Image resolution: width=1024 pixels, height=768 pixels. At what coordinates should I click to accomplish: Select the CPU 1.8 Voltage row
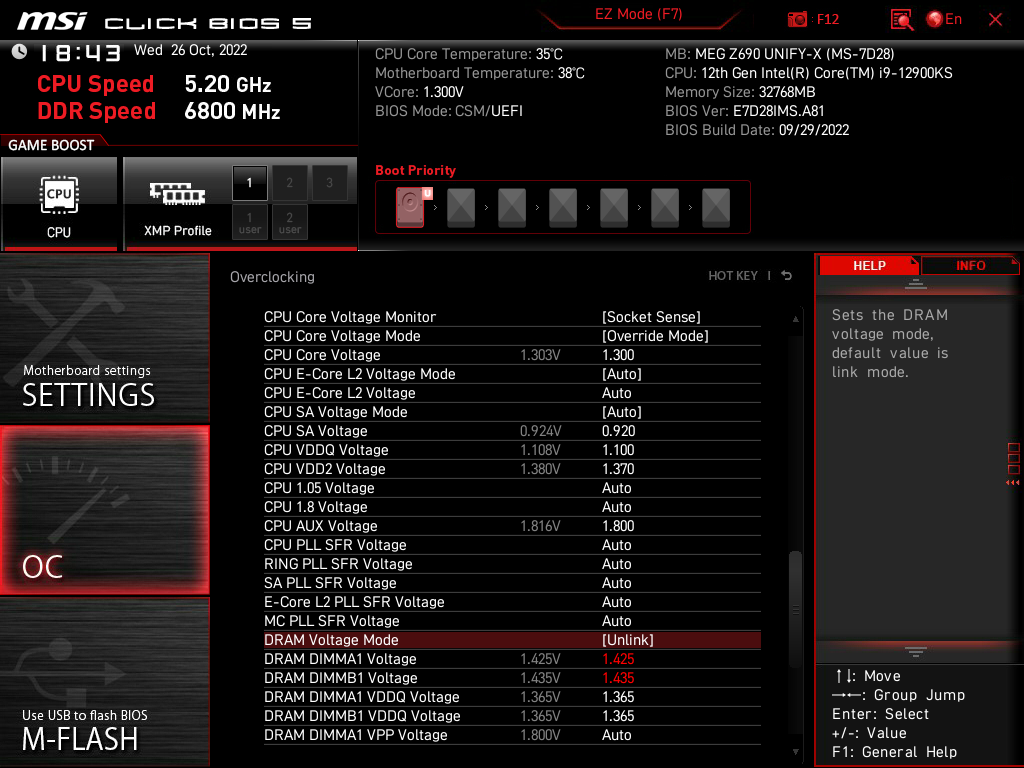(512, 507)
